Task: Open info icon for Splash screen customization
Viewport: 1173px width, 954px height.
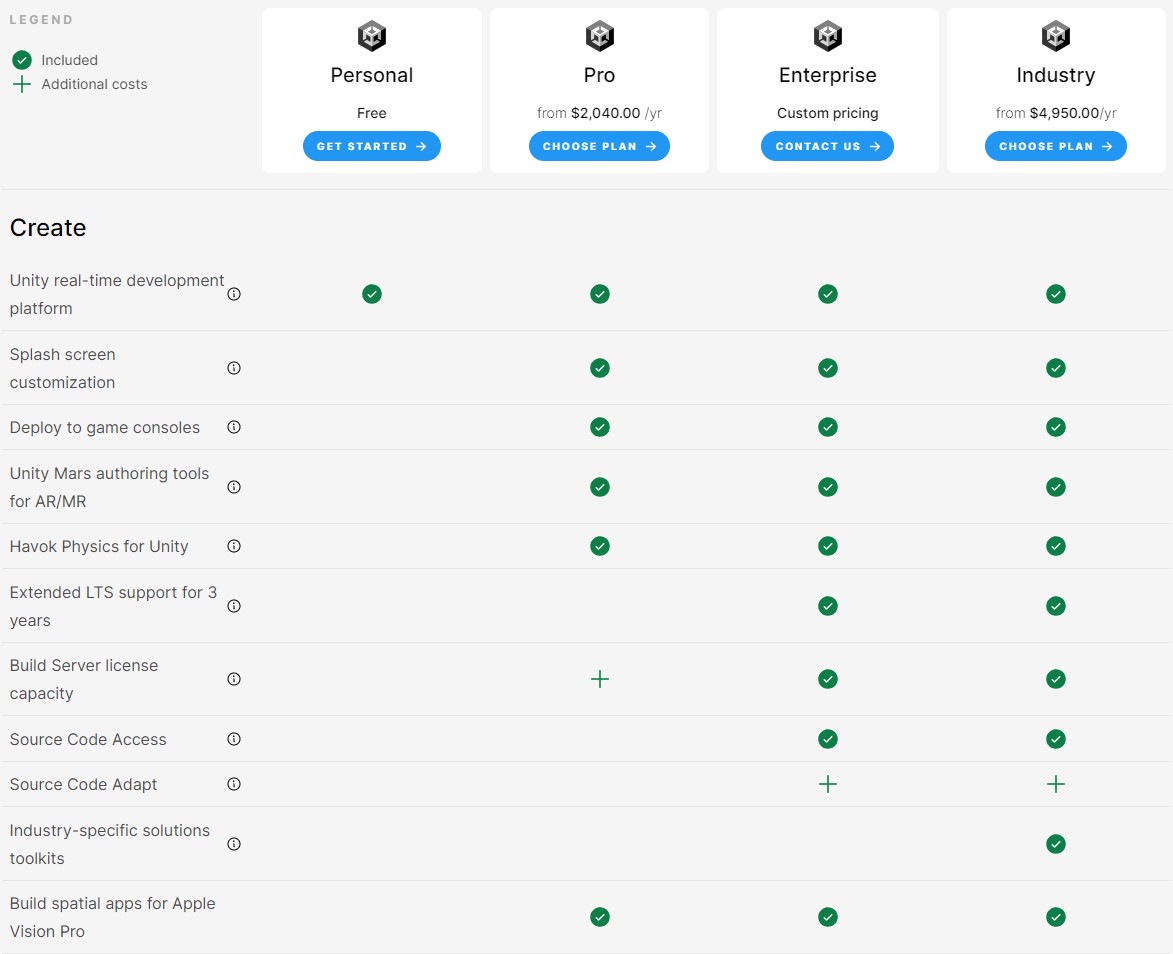Action: [234, 368]
